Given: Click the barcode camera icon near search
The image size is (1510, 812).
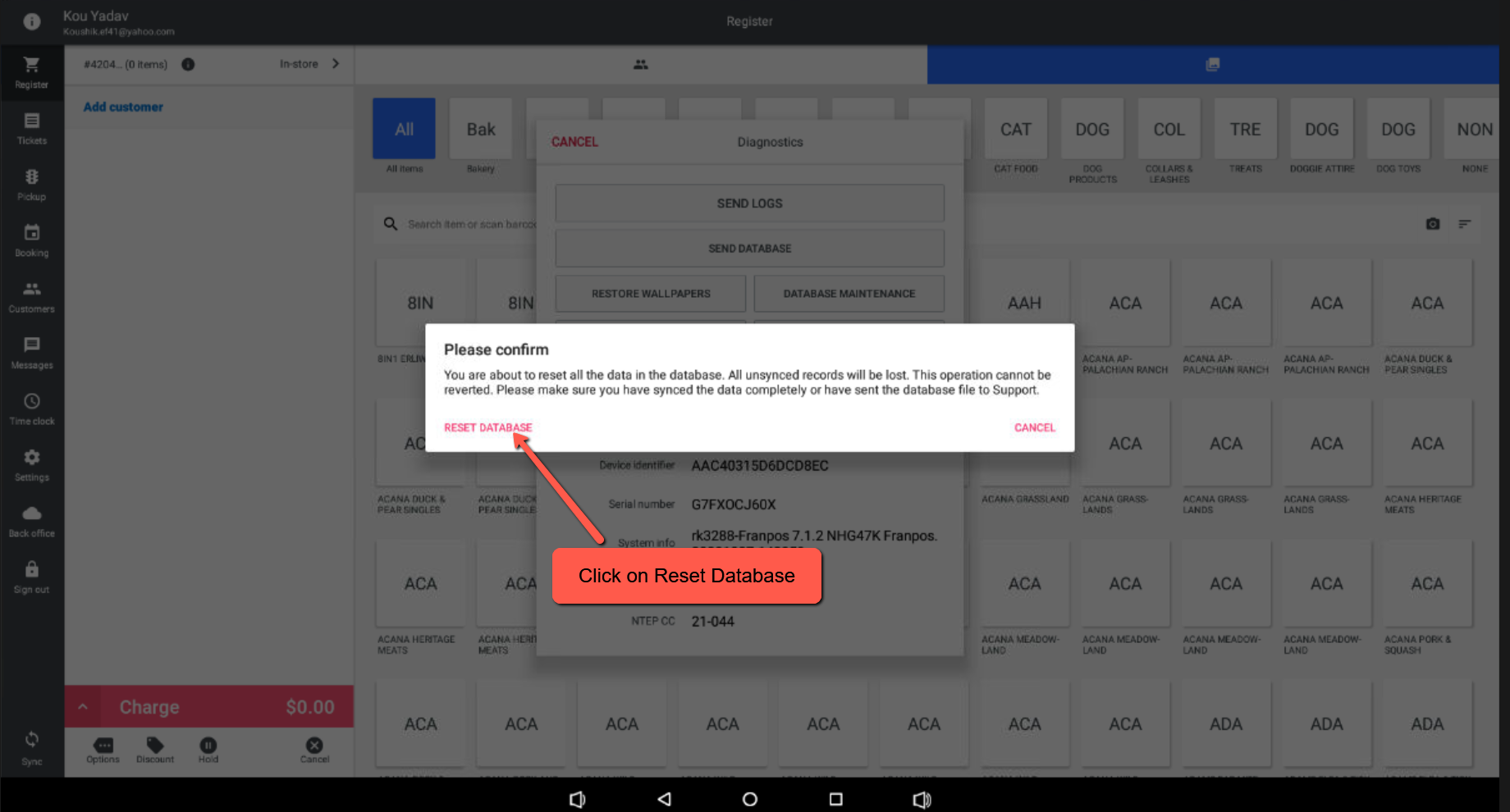Looking at the screenshot, I should (x=1432, y=223).
